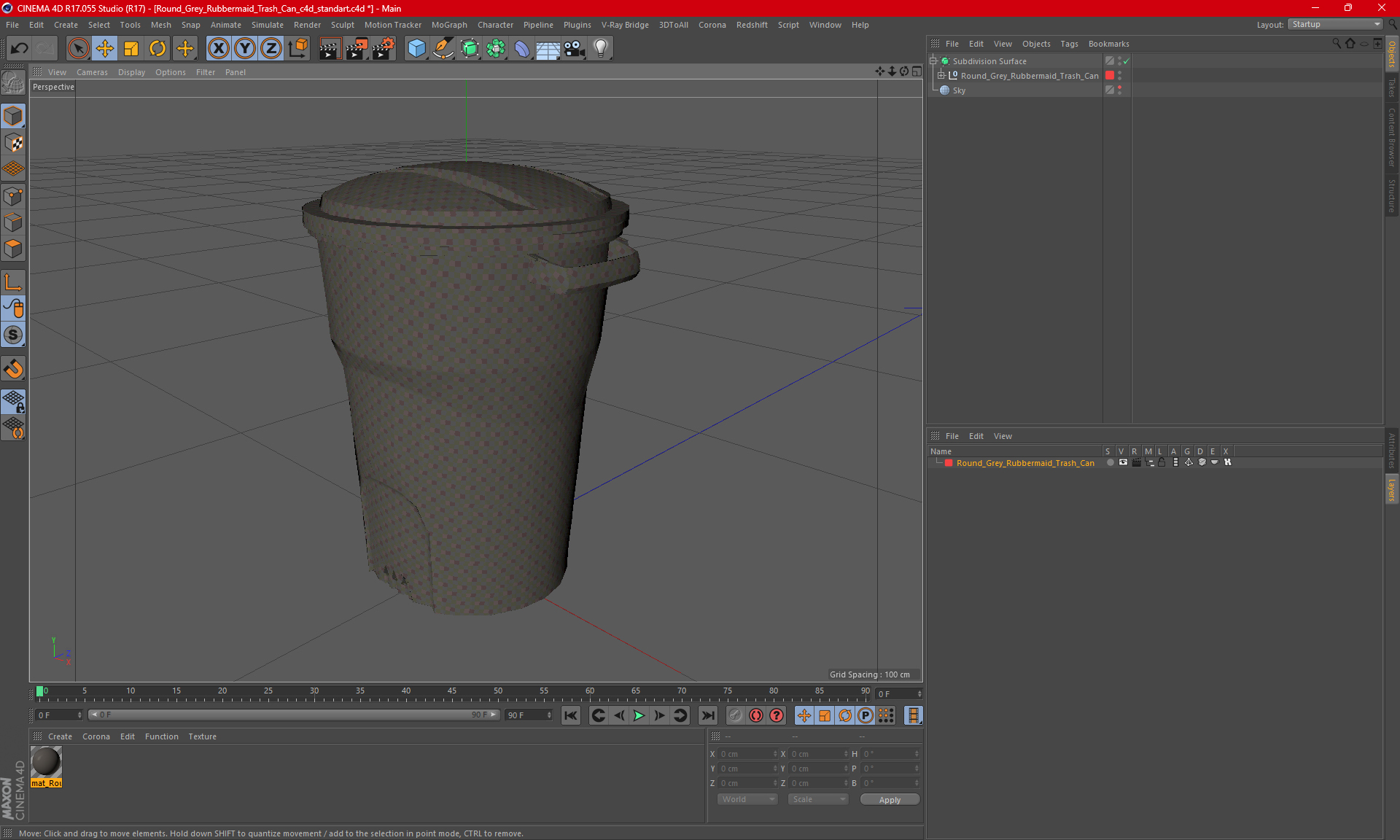The image size is (1400, 840).
Task: Open the MoGraph menu
Action: pyautogui.click(x=449, y=25)
